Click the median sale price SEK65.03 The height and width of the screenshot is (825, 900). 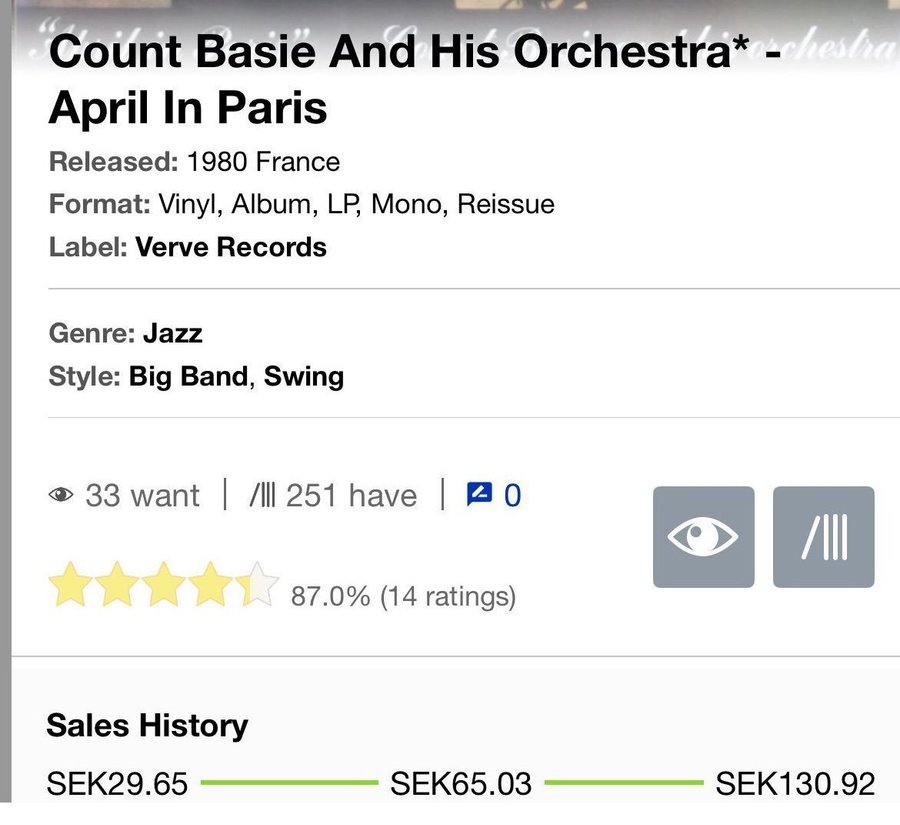tap(461, 784)
